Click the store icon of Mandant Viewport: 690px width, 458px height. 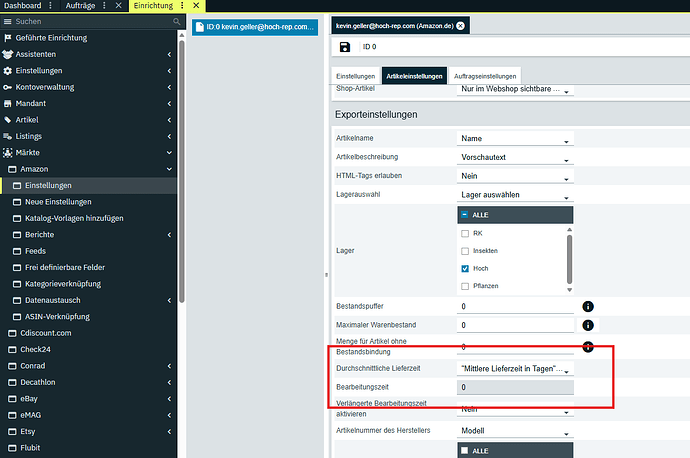tap(7, 103)
